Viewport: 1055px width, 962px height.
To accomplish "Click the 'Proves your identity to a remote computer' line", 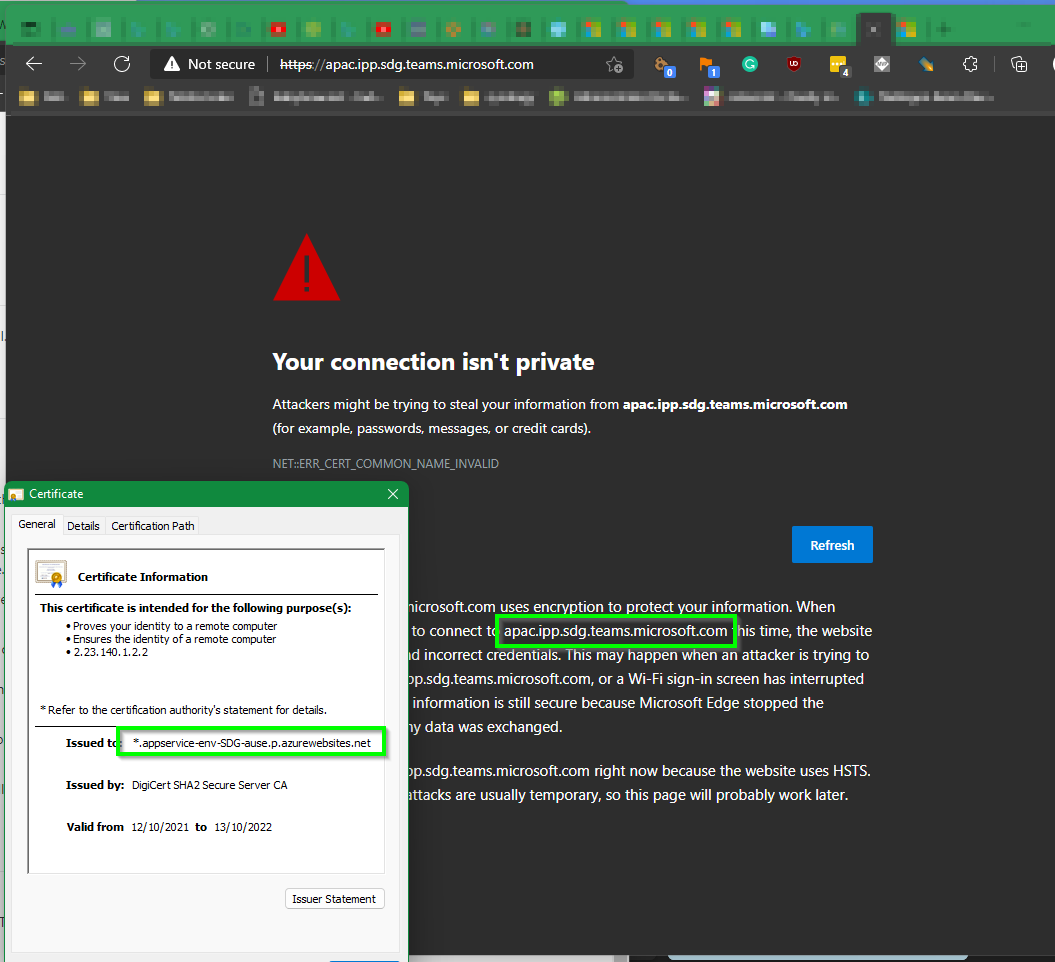I will [175, 626].
